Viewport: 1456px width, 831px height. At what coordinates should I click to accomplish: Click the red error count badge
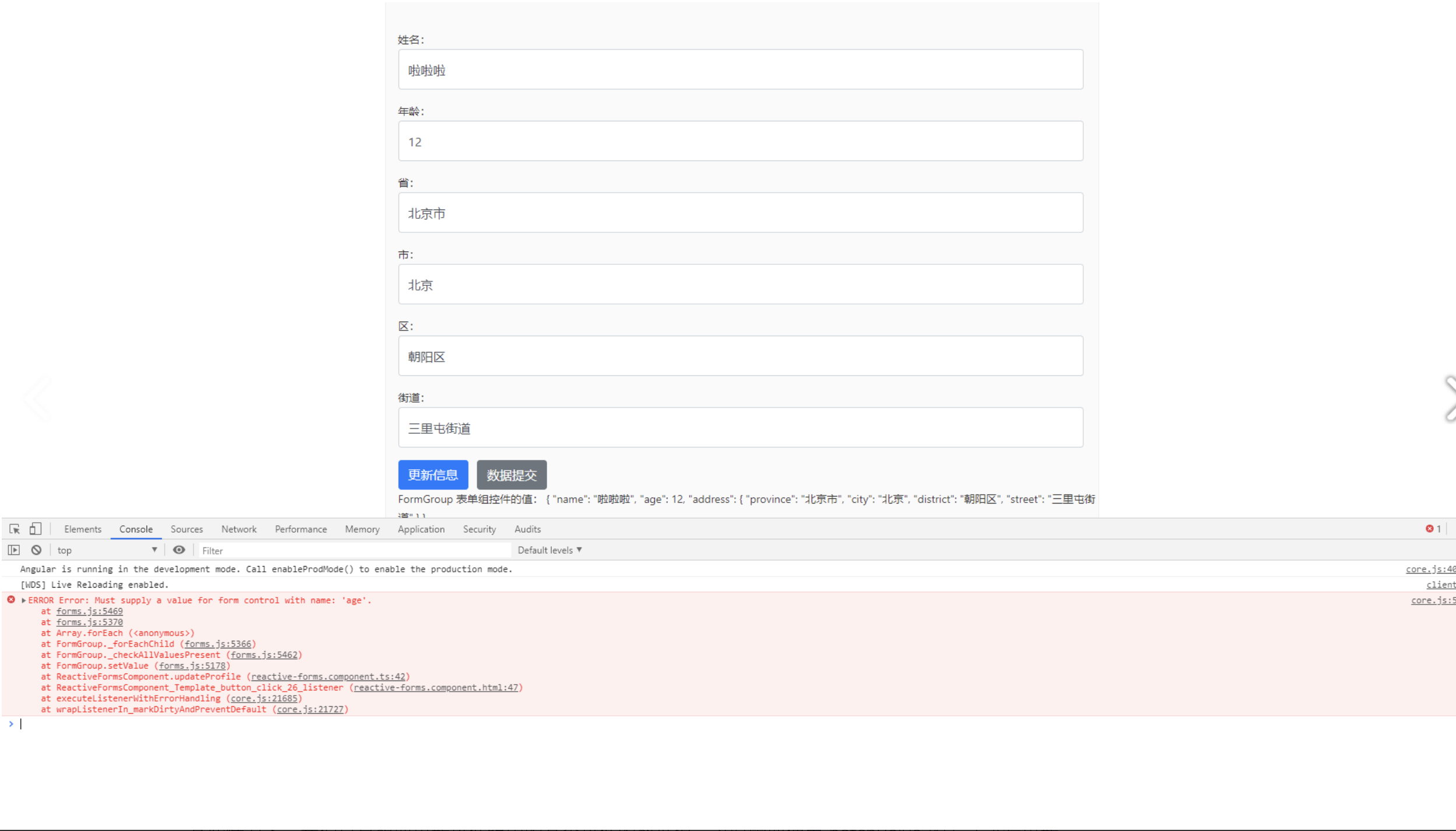[1433, 529]
